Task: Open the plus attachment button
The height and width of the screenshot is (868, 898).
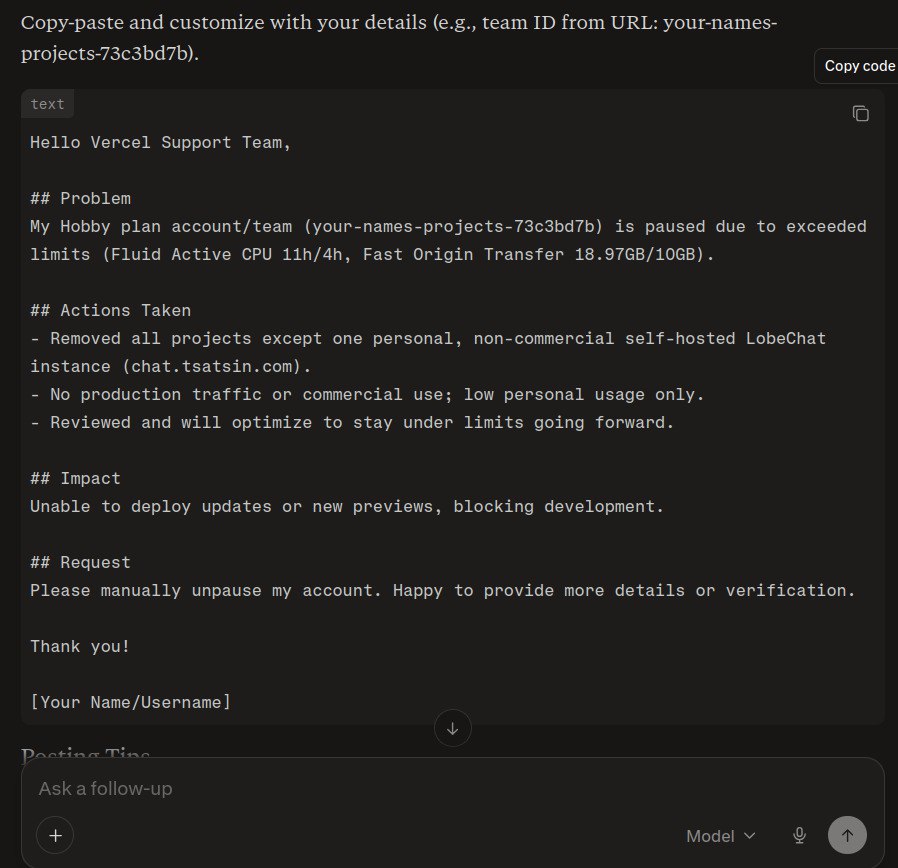Action: coord(55,835)
